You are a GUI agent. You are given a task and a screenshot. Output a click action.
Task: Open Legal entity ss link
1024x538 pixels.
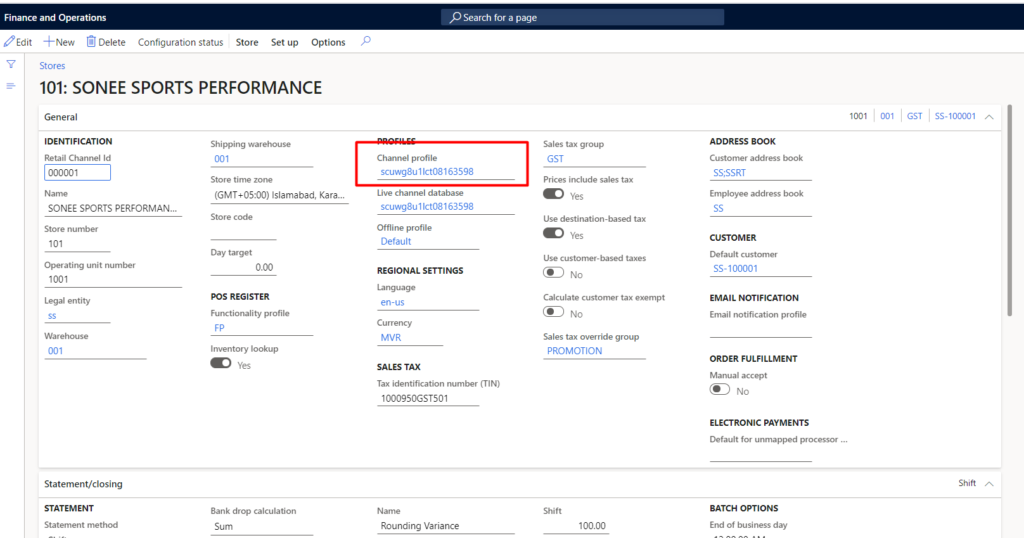pos(52,315)
